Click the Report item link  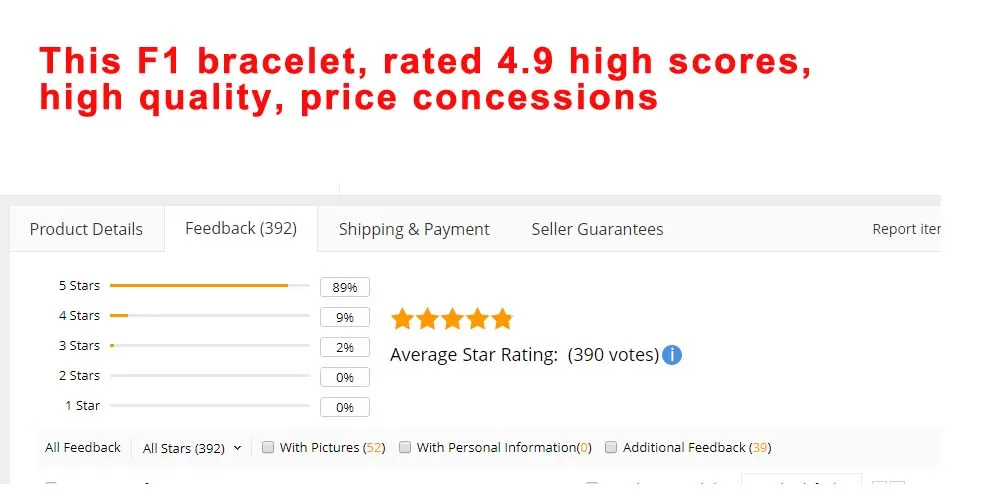[906, 229]
